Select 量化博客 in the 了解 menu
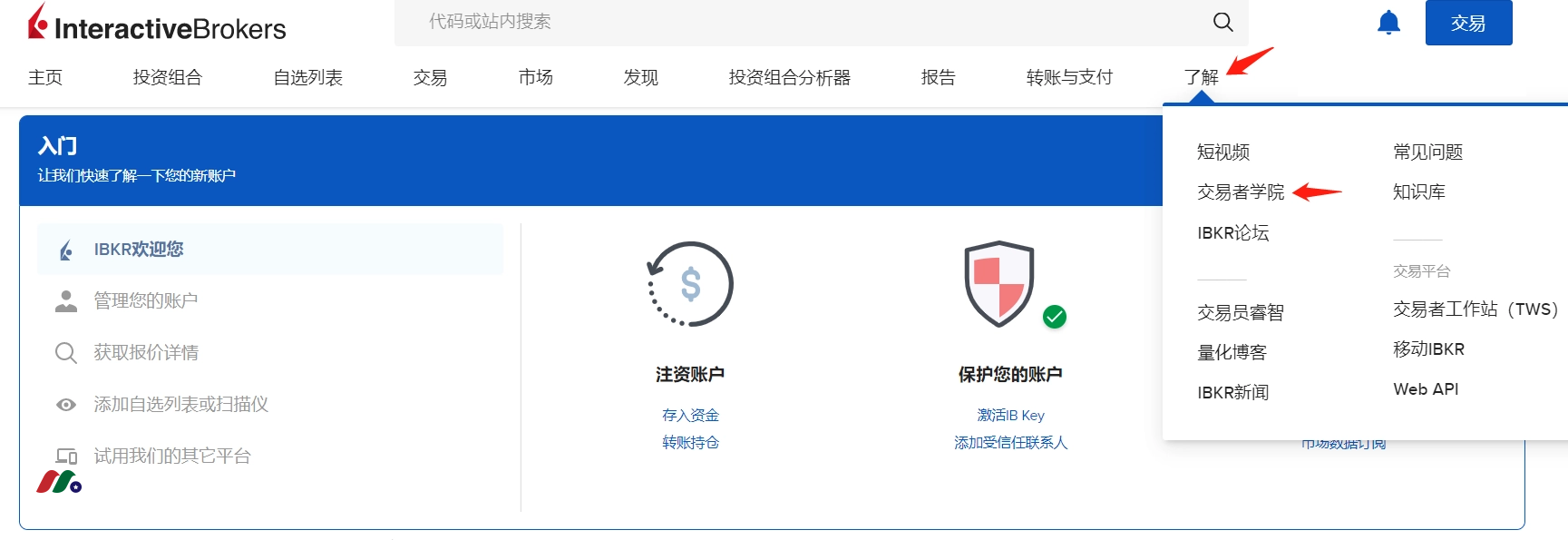 coord(1232,353)
